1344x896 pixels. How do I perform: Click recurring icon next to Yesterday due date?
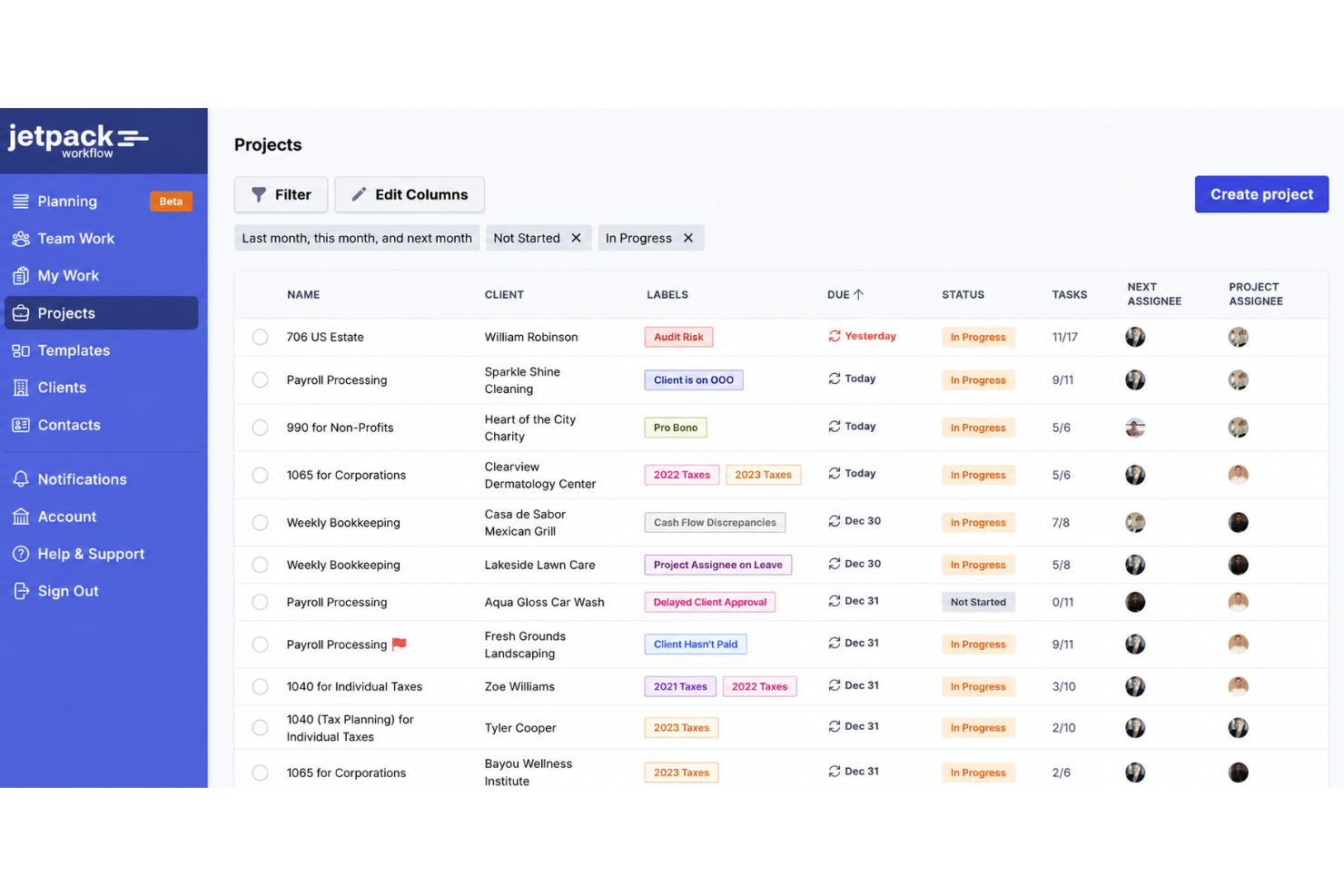coord(835,336)
